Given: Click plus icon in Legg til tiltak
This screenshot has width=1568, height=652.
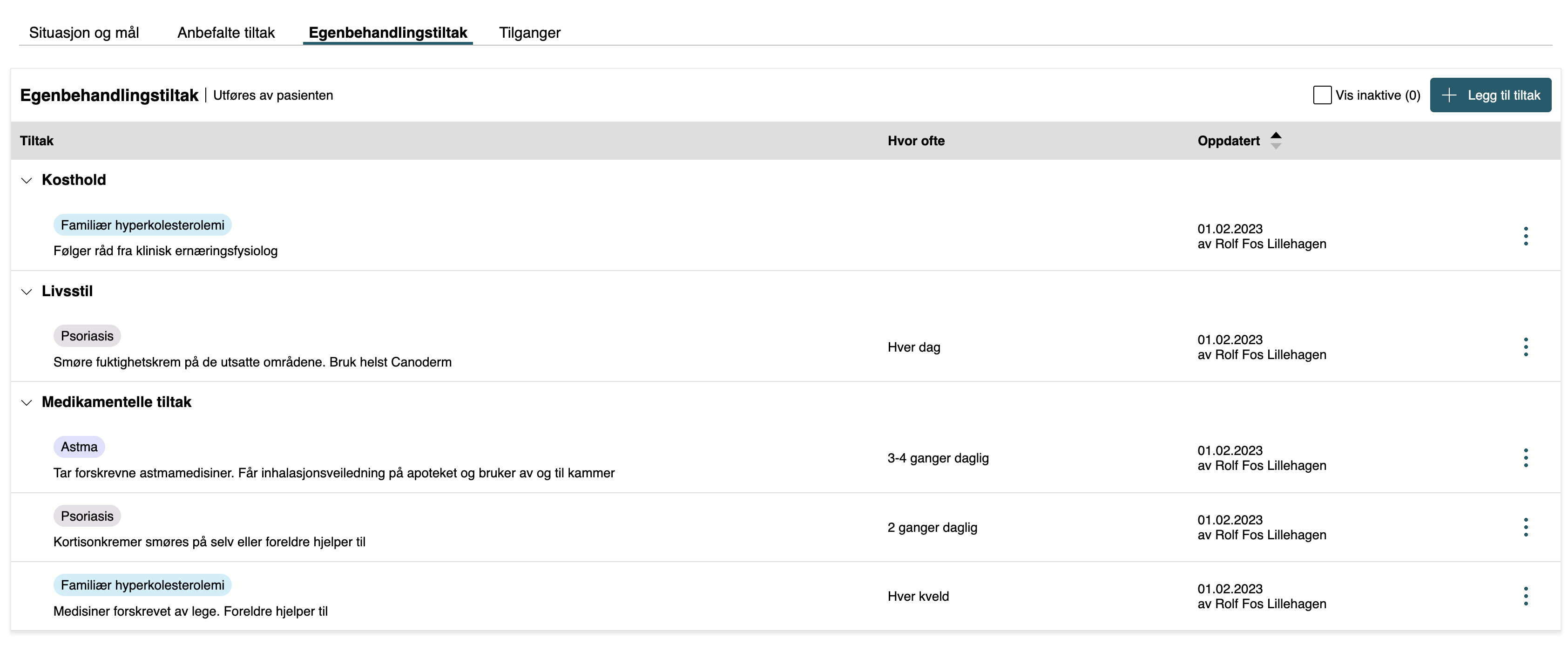Looking at the screenshot, I should (x=1449, y=95).
